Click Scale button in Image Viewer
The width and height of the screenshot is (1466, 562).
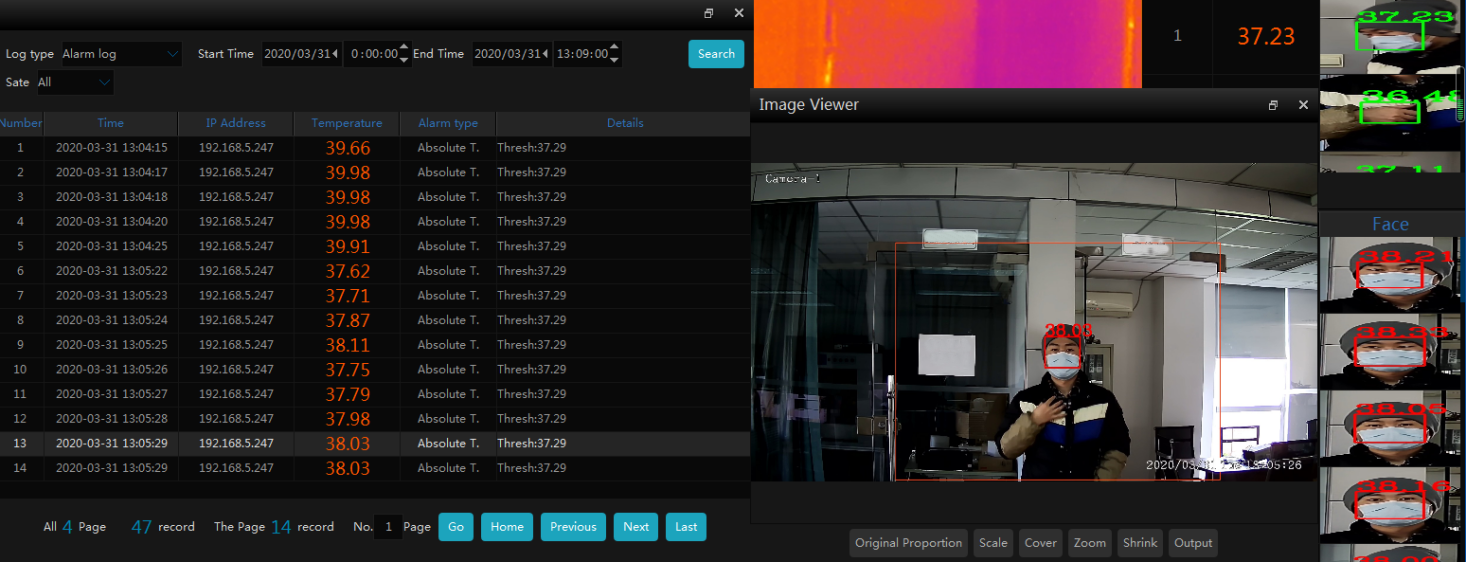993,543
